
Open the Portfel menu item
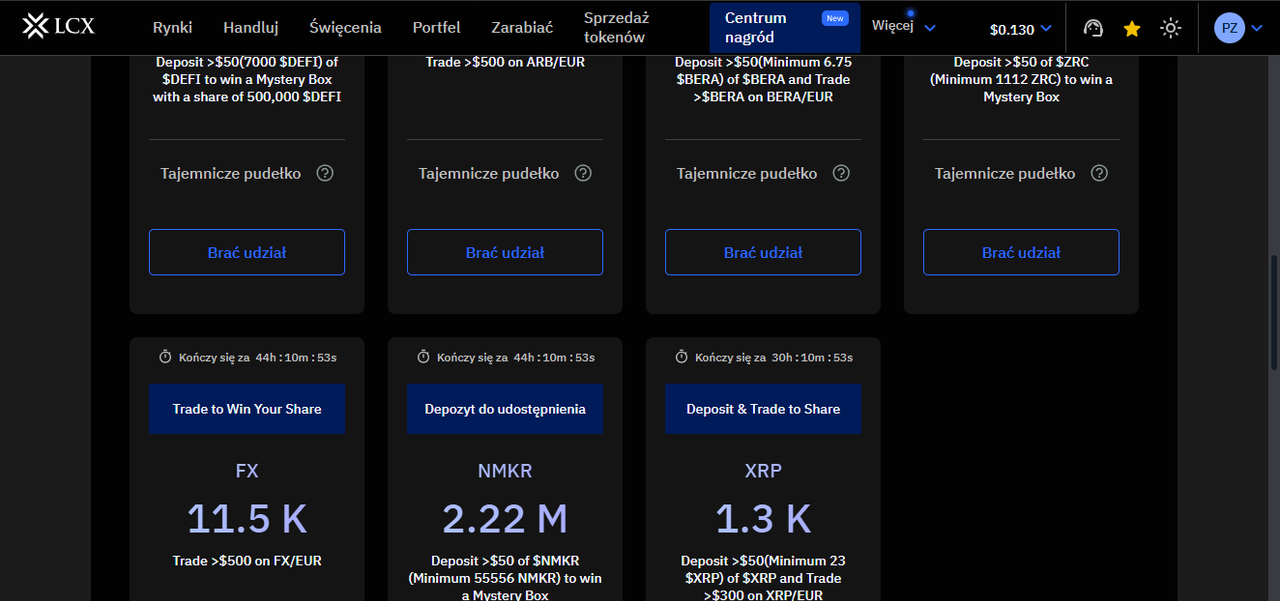[x=436, y=28]
